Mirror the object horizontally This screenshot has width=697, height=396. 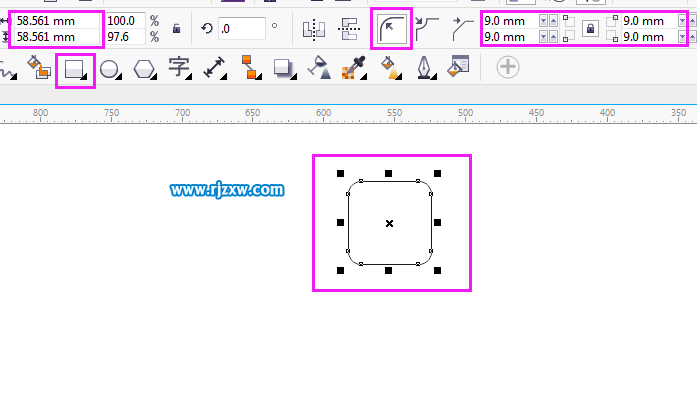click(314, 29)
